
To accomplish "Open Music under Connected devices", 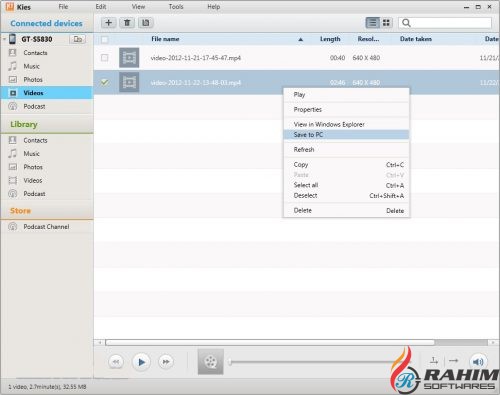I will [x=31, y=66].
